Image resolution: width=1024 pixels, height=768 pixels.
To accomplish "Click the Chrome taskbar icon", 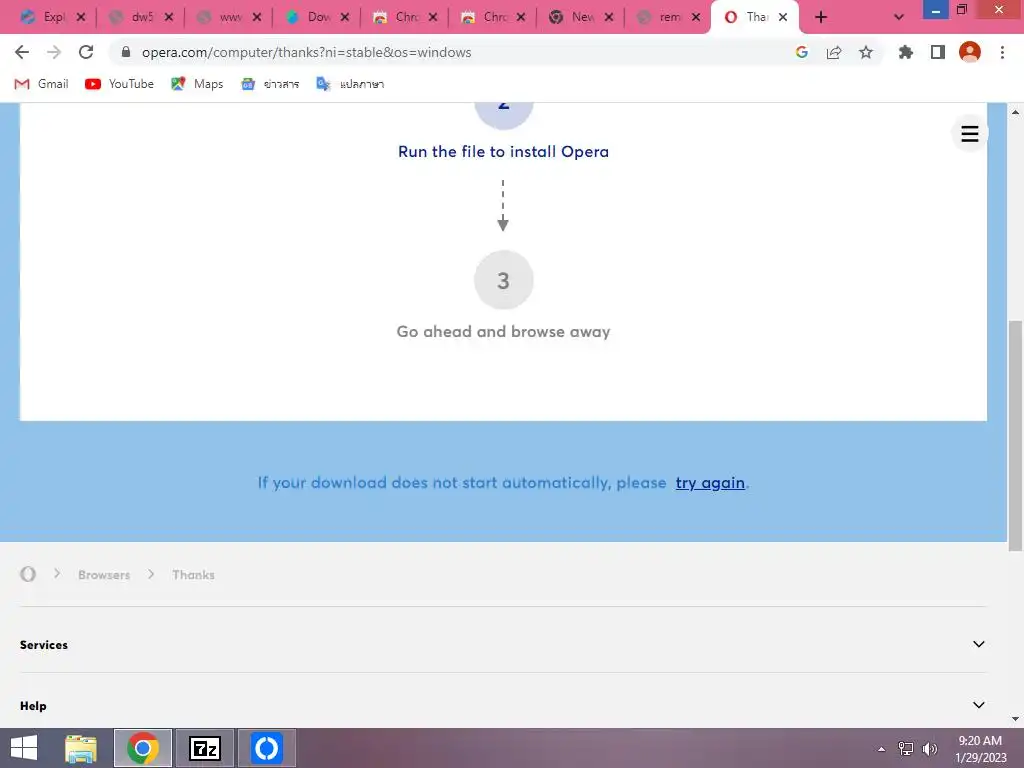I will click(x=143, y=748).
